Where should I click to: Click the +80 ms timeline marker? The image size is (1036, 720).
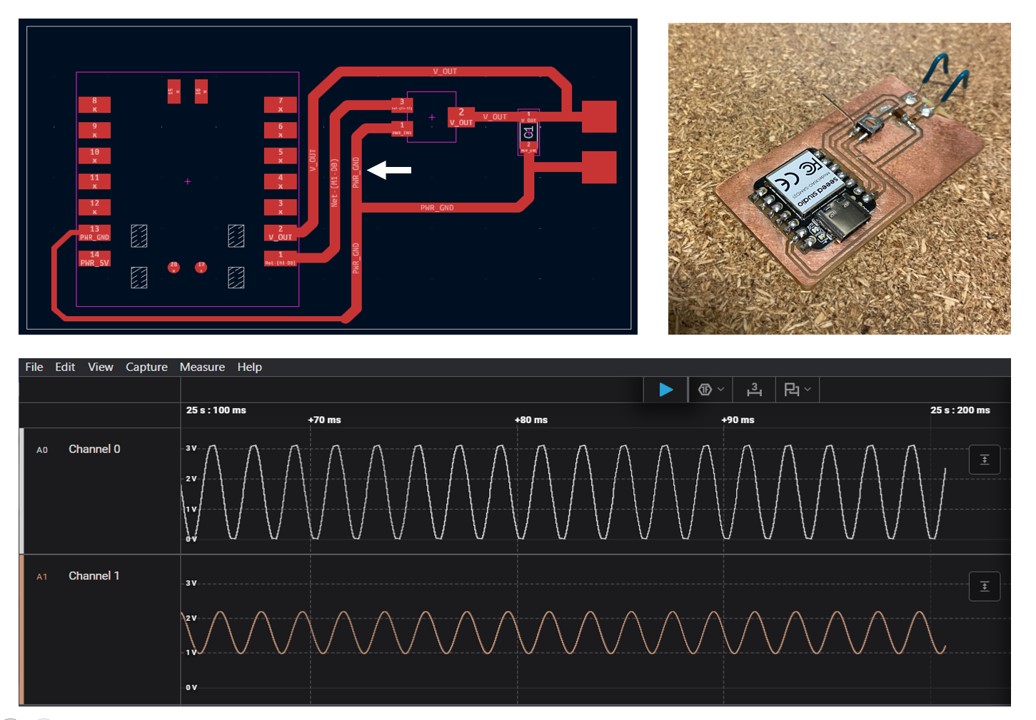click(531, 420)
